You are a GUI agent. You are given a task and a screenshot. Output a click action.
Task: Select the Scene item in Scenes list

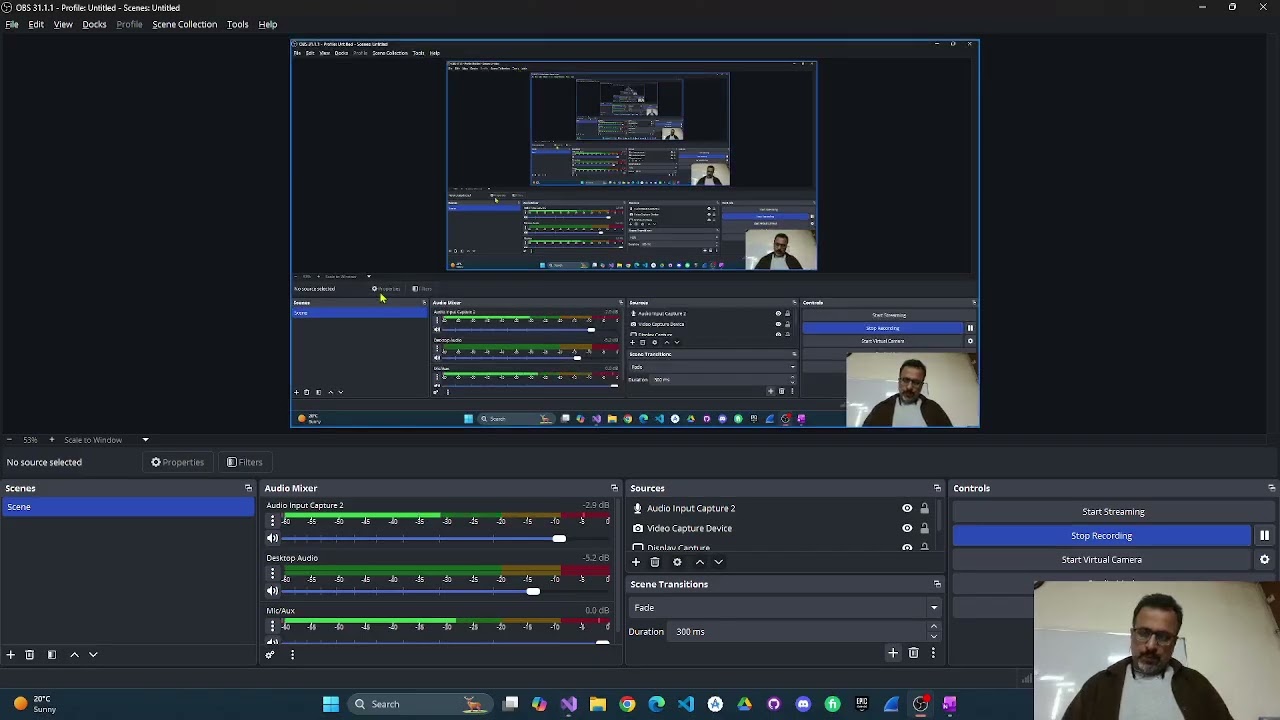(x=128, y=507)
